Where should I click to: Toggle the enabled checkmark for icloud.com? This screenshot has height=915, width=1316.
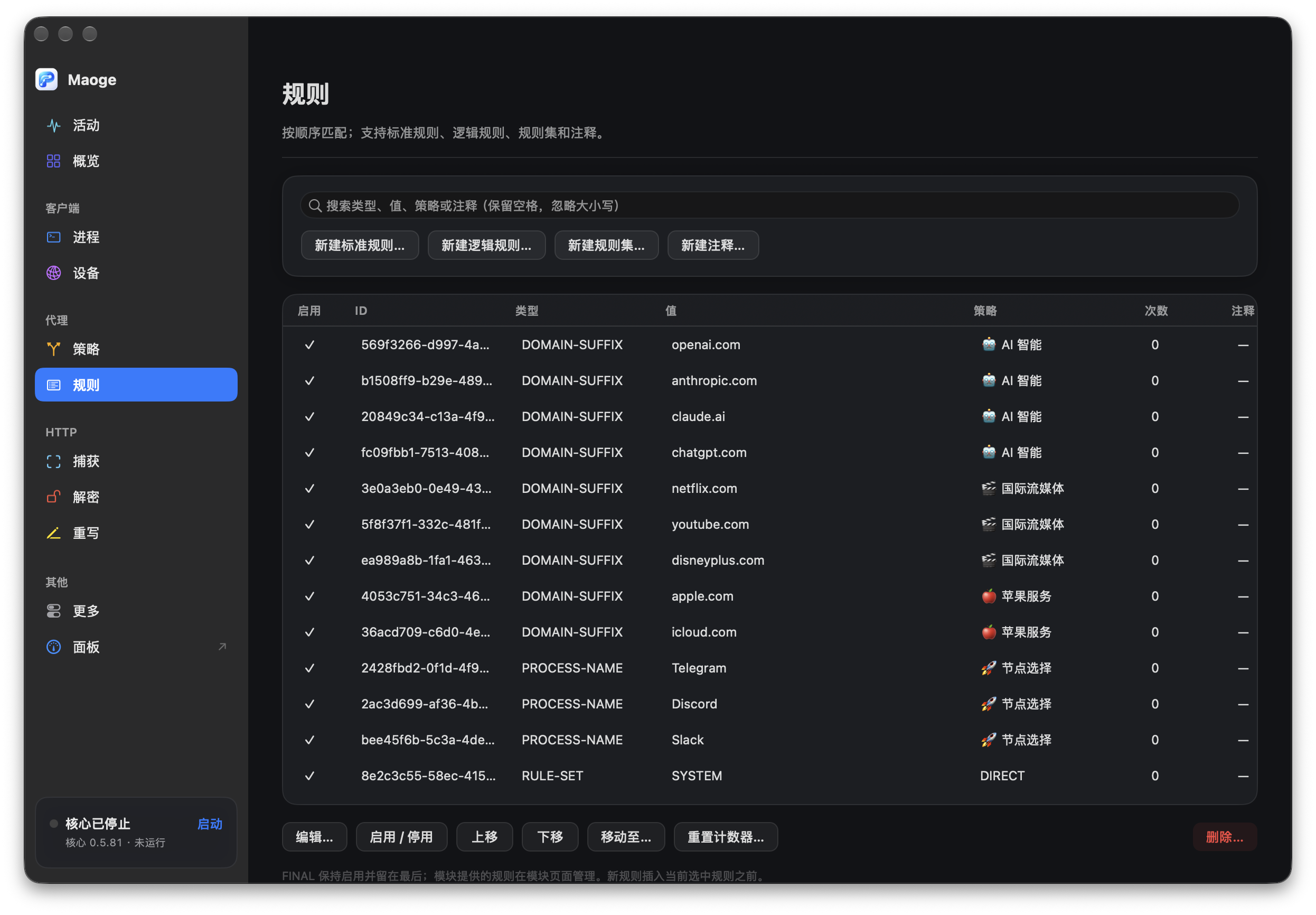click(309, 632)
